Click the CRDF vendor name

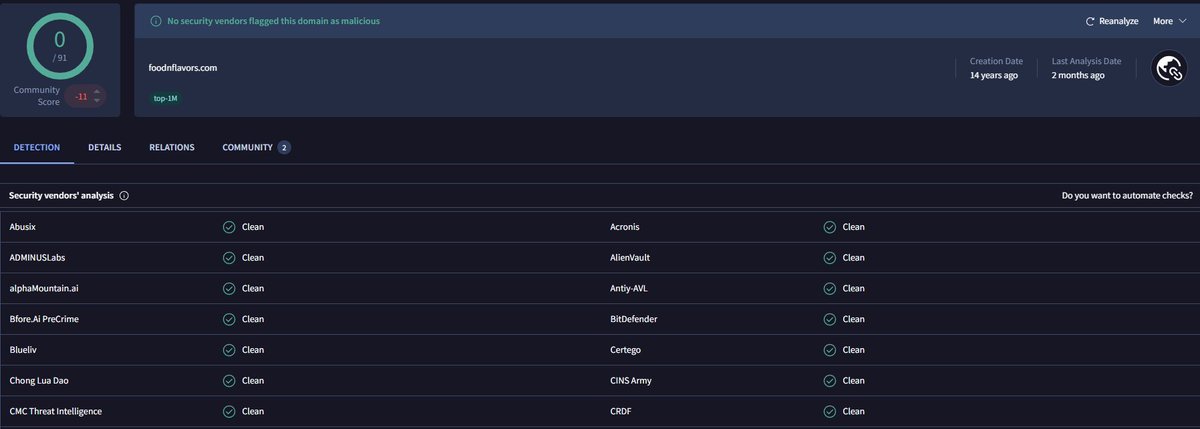[621, 411]
